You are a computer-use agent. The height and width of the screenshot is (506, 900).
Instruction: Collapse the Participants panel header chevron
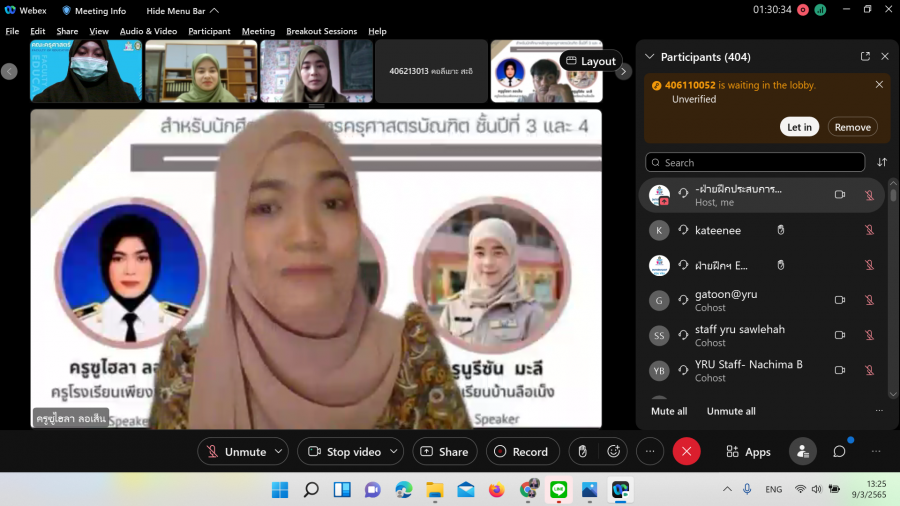(x=650, y=57)
